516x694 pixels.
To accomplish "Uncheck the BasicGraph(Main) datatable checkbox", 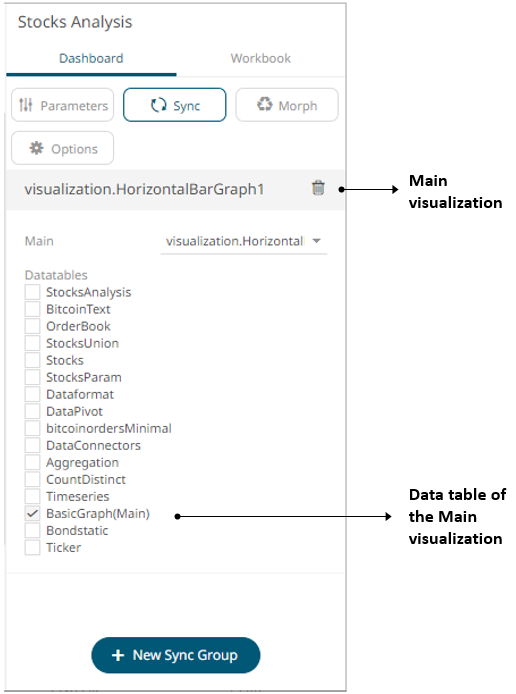I will click(32, 513).
